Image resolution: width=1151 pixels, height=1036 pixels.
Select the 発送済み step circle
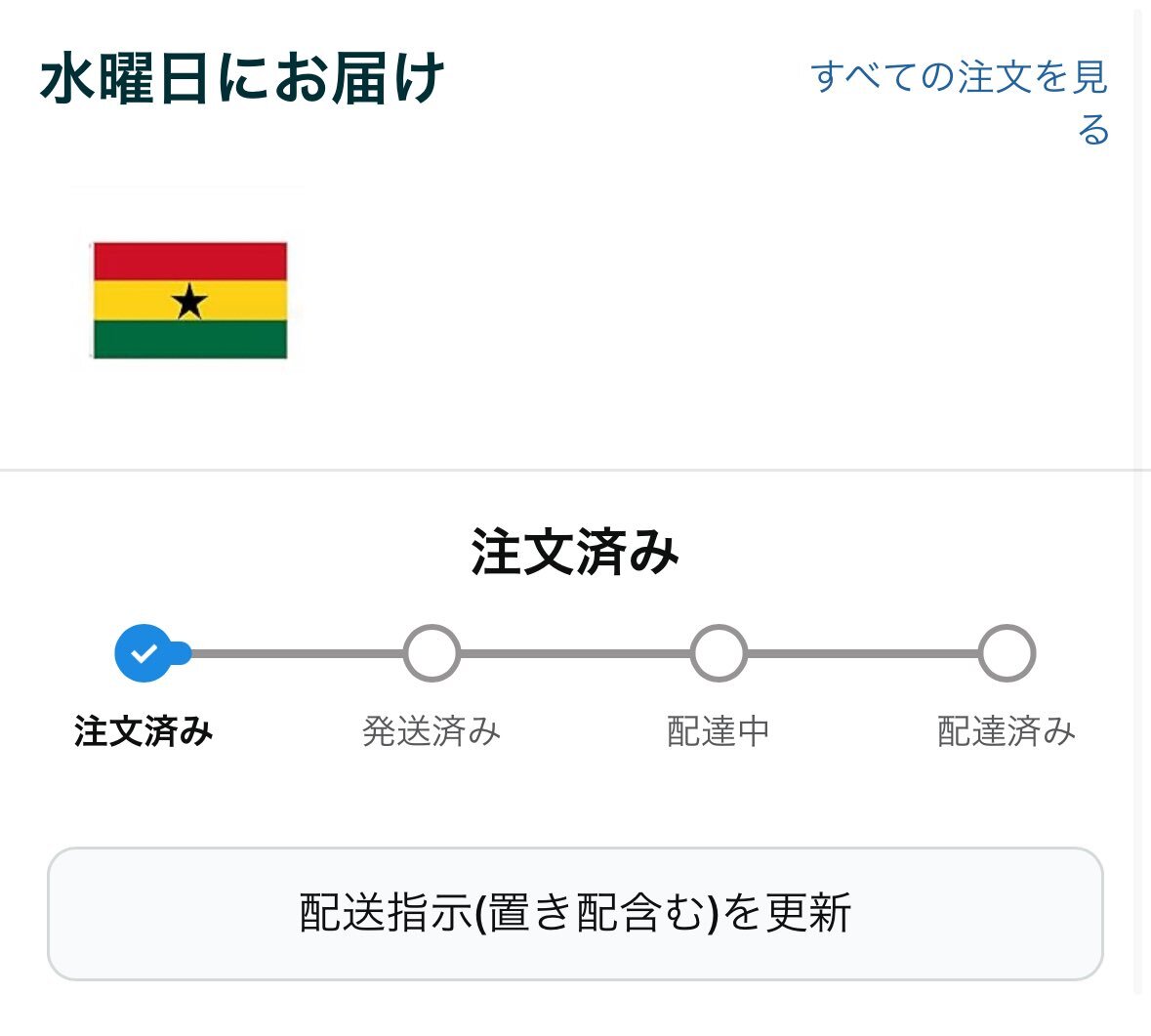pyautogui.click(x=432, y=652)
